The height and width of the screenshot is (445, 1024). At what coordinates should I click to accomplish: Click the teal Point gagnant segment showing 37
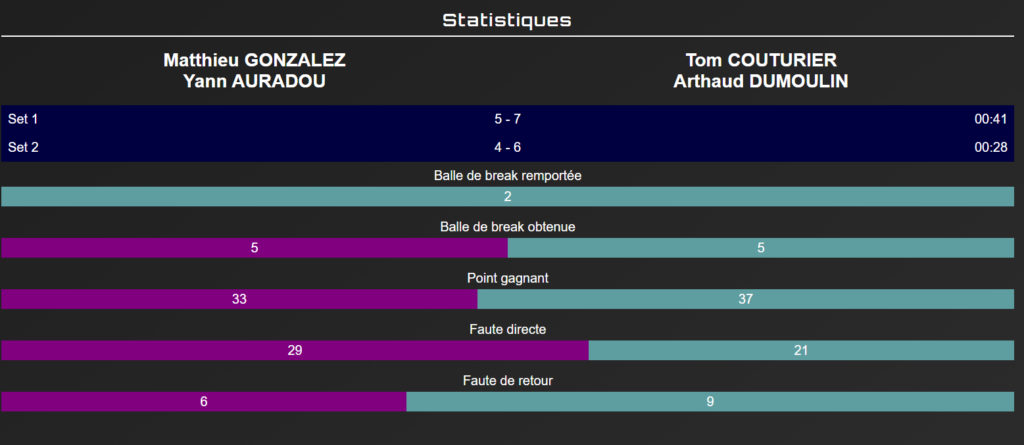[x=746, y=299]
